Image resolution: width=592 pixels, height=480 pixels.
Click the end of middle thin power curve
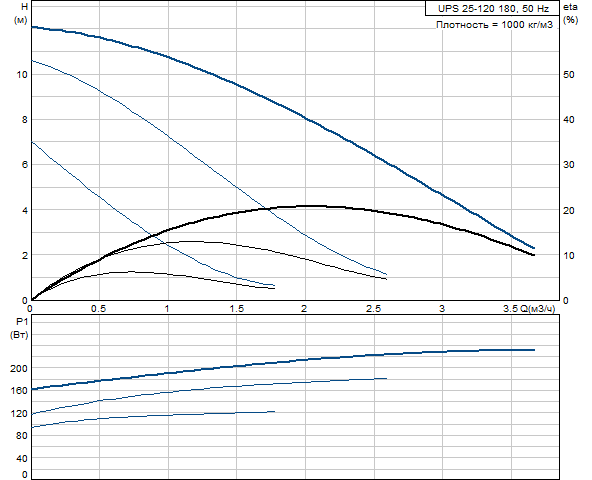pyautogui.click(x=386, y=378)
